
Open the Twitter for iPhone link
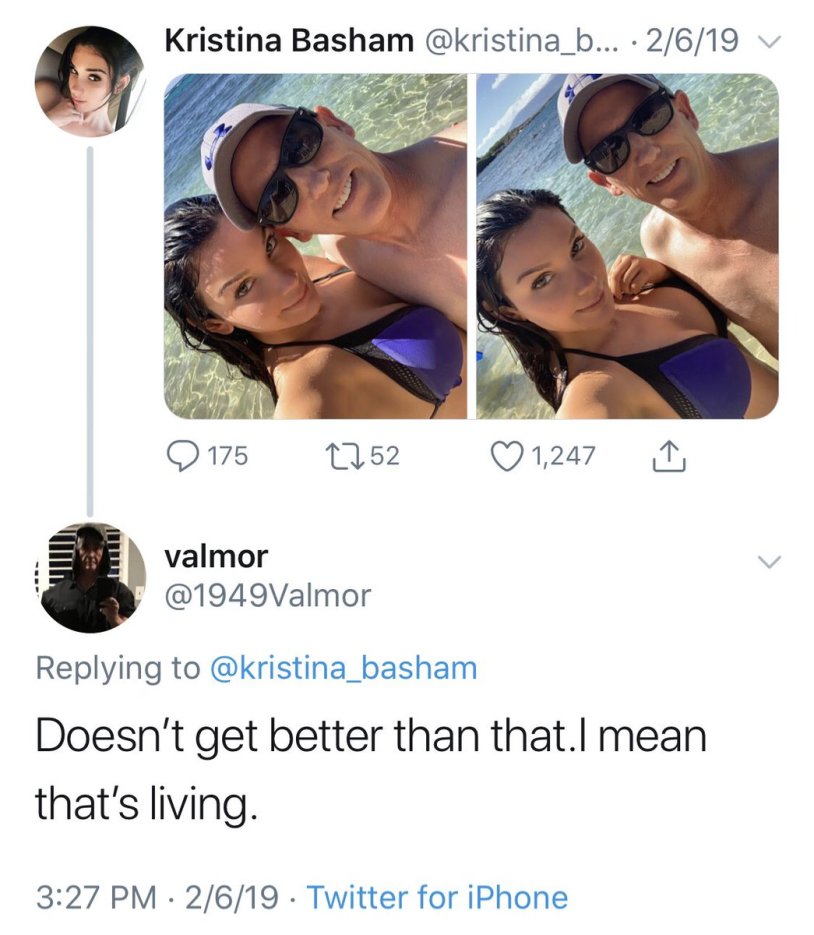click(437, 897)
